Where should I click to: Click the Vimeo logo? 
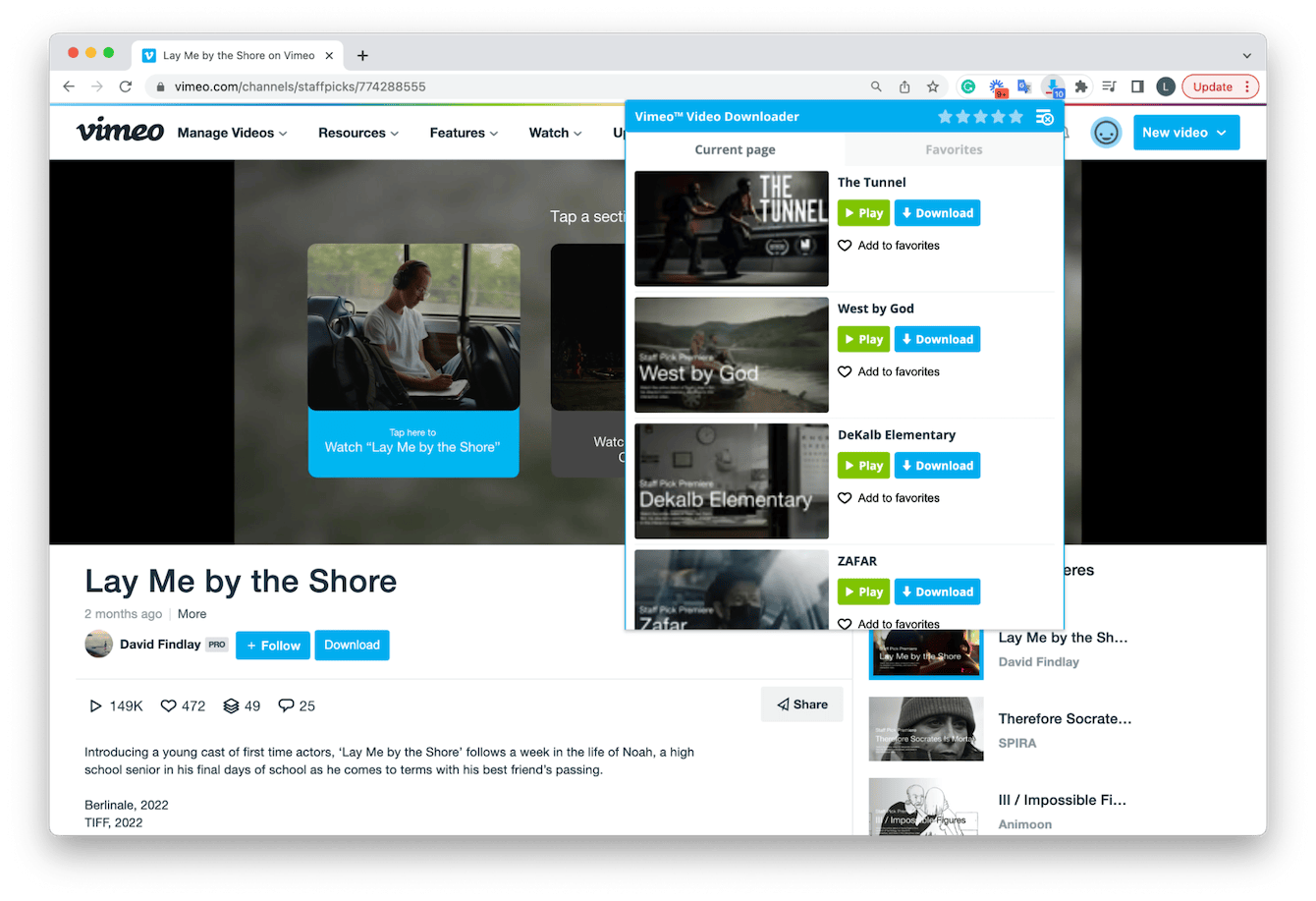click(119, 131)
